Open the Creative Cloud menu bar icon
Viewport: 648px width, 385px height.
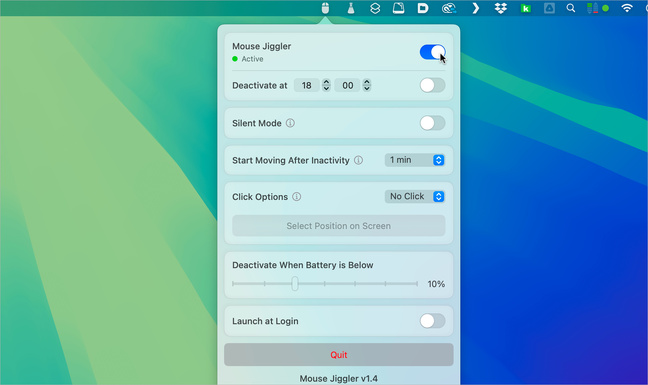pos(449,8)
